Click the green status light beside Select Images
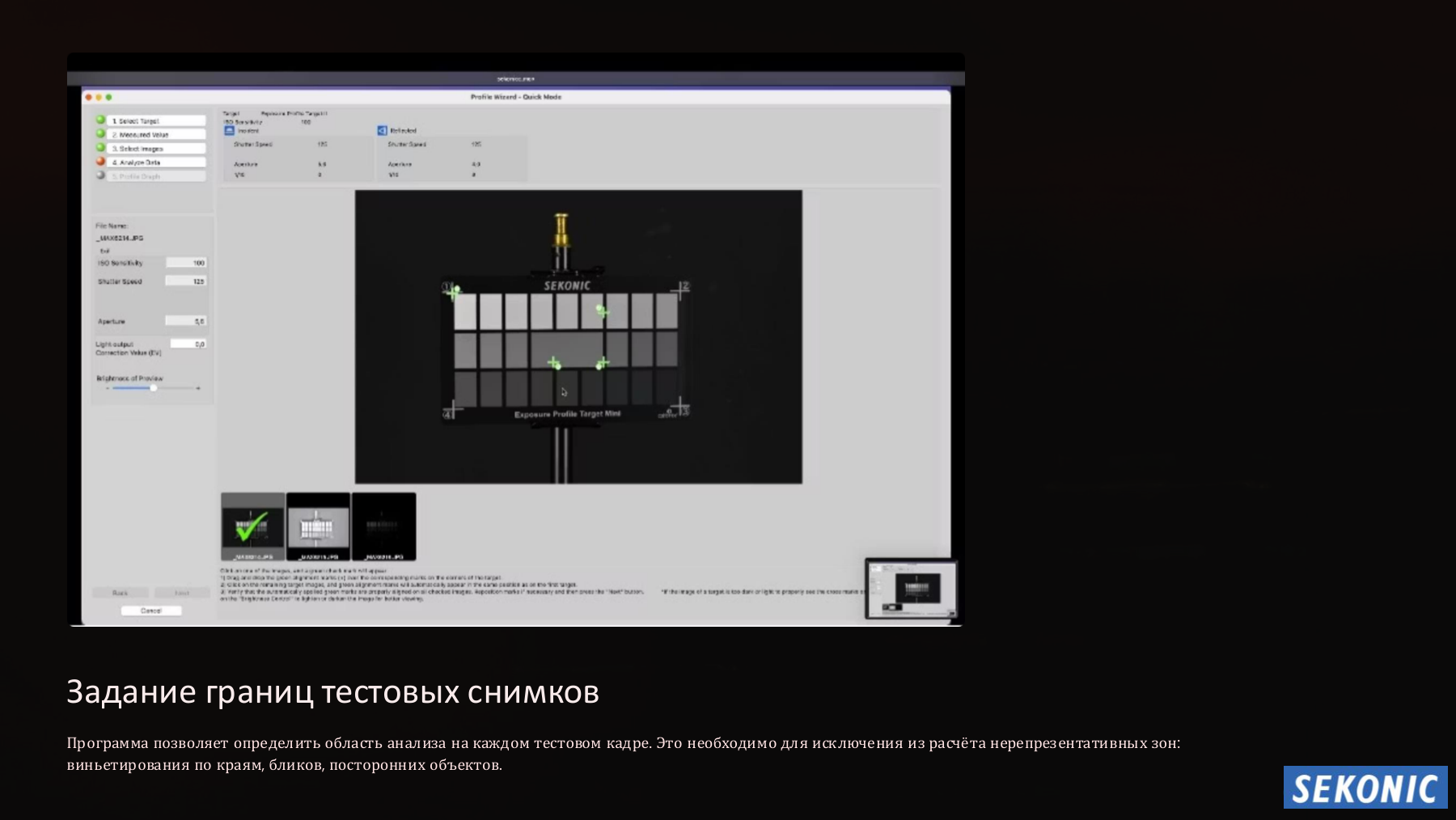The width and height of the screenshot is (1456, 820). point(100,147)
